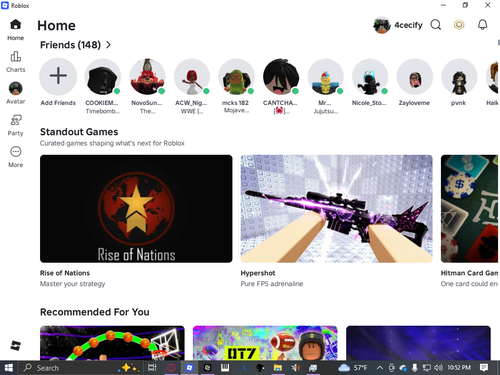
Task: Open the search magnifier in the header
Action: click(x=436, y=25)
